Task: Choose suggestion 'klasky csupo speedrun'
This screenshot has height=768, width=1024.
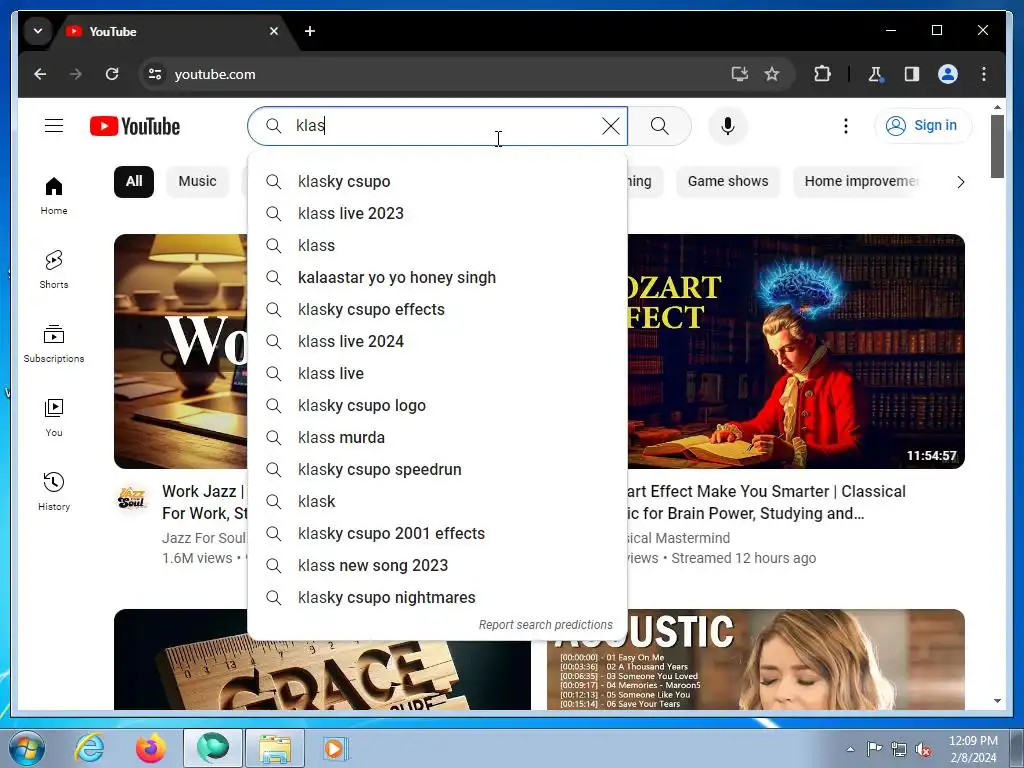Action: [x=438, y=470]
